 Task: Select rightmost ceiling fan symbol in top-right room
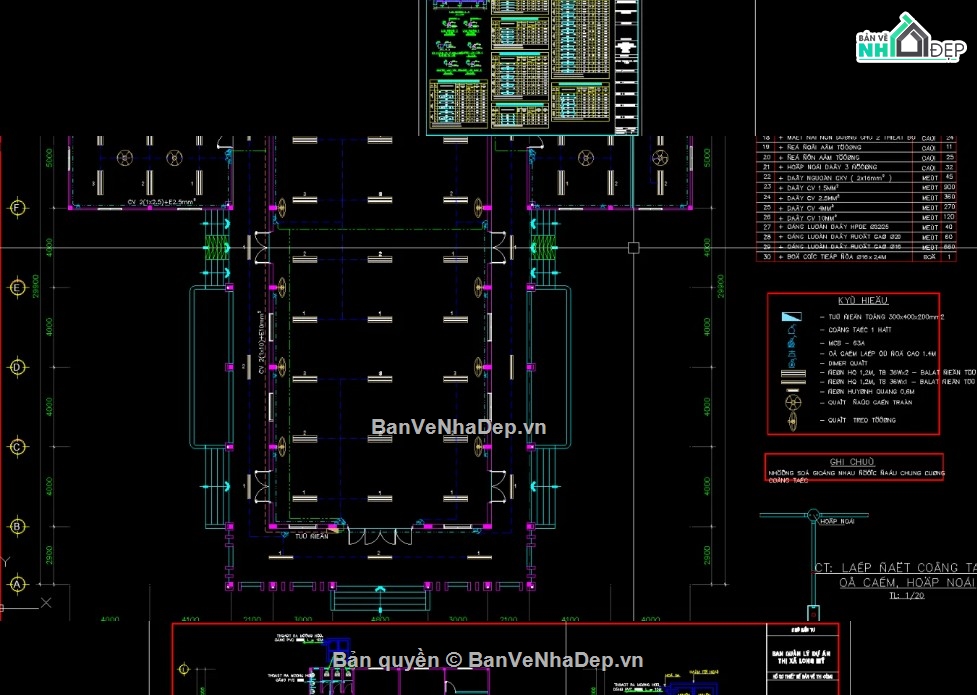(660, 158)
